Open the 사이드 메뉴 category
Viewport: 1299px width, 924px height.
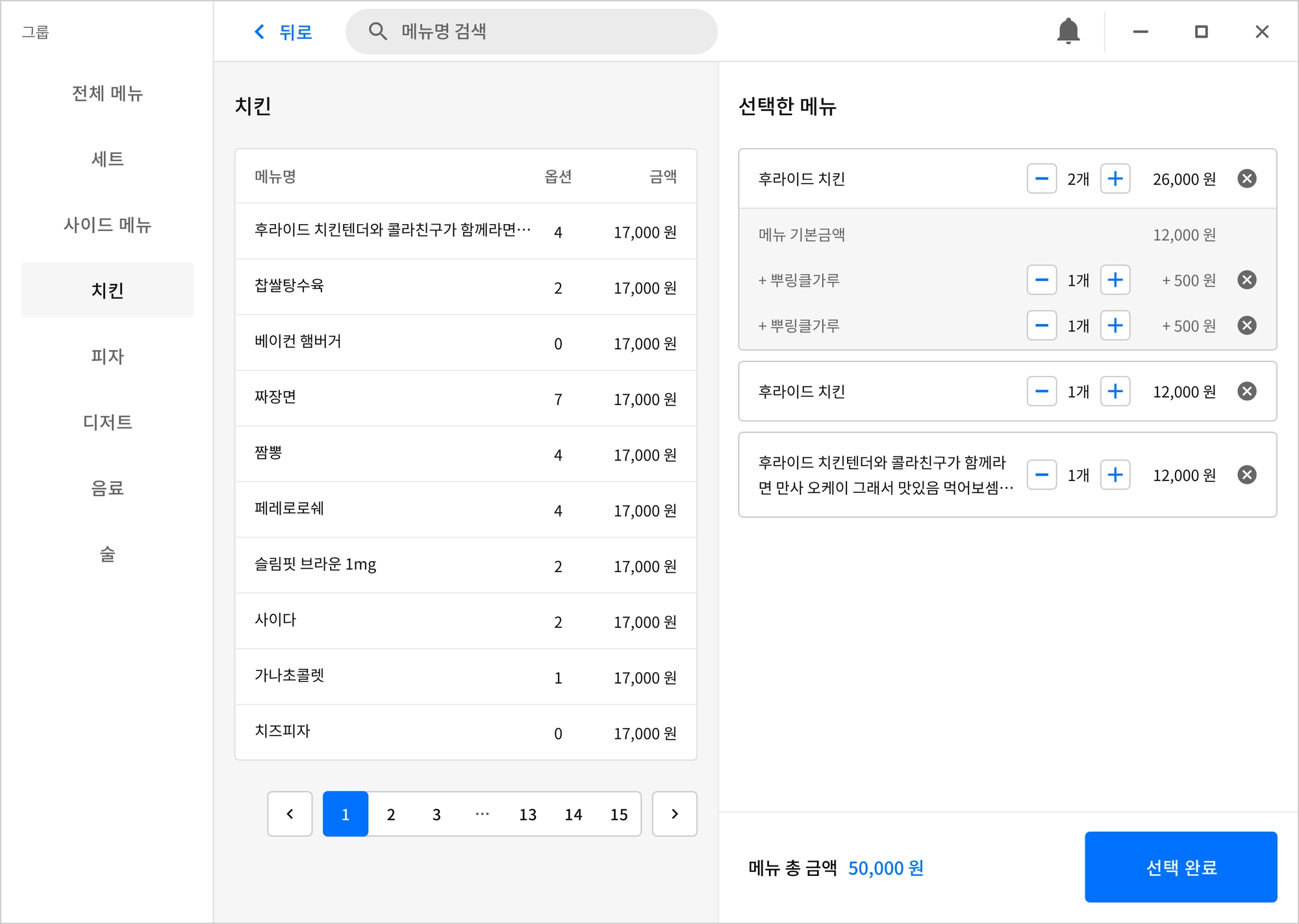(107, 225)
